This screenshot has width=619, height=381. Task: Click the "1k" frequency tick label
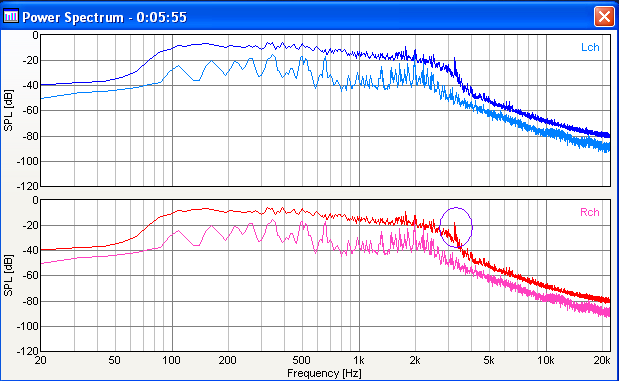pyautogui.click(x=358, y=360)
